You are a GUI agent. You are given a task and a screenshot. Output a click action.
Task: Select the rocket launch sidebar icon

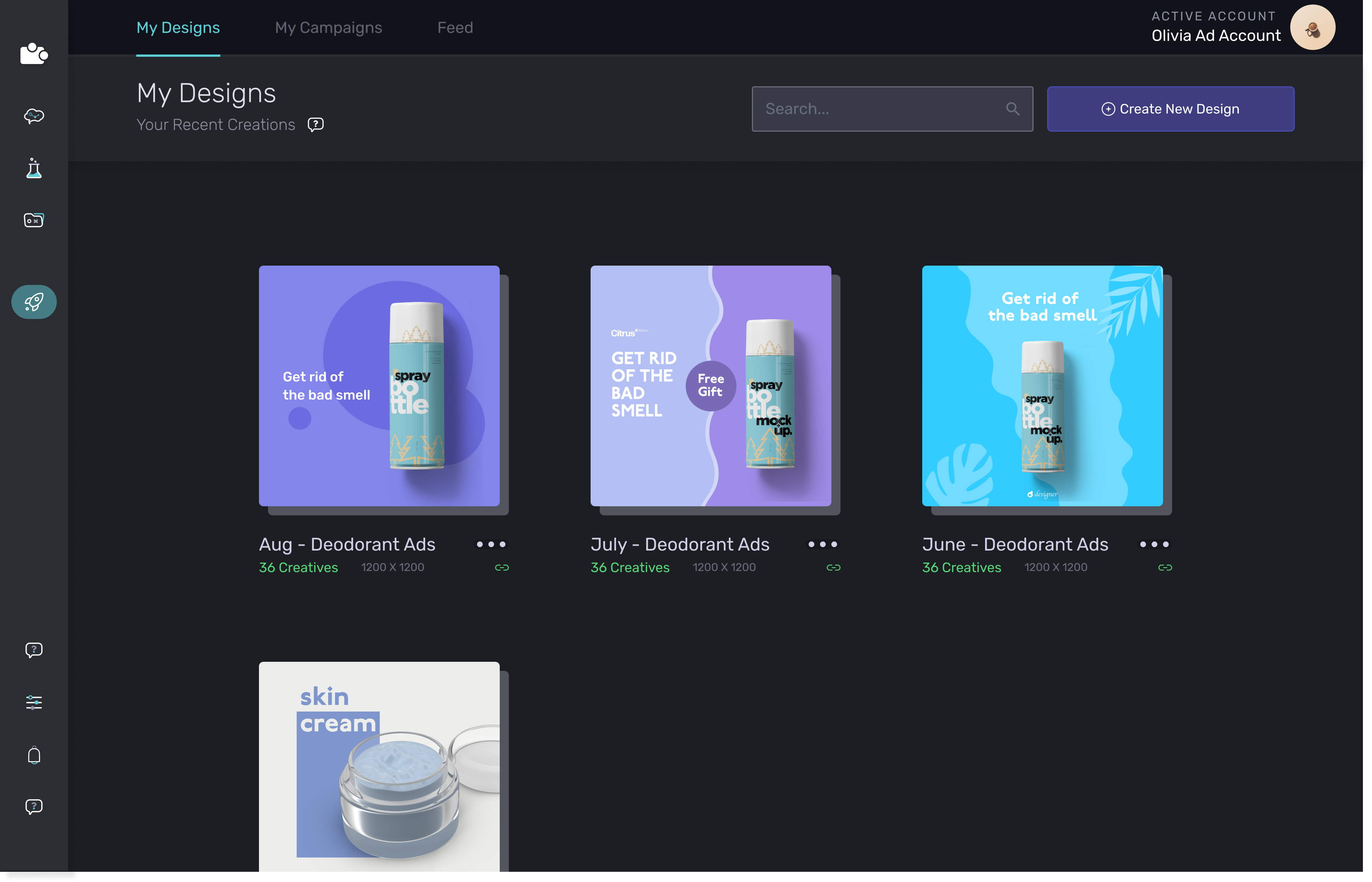[x=34, y=302]
